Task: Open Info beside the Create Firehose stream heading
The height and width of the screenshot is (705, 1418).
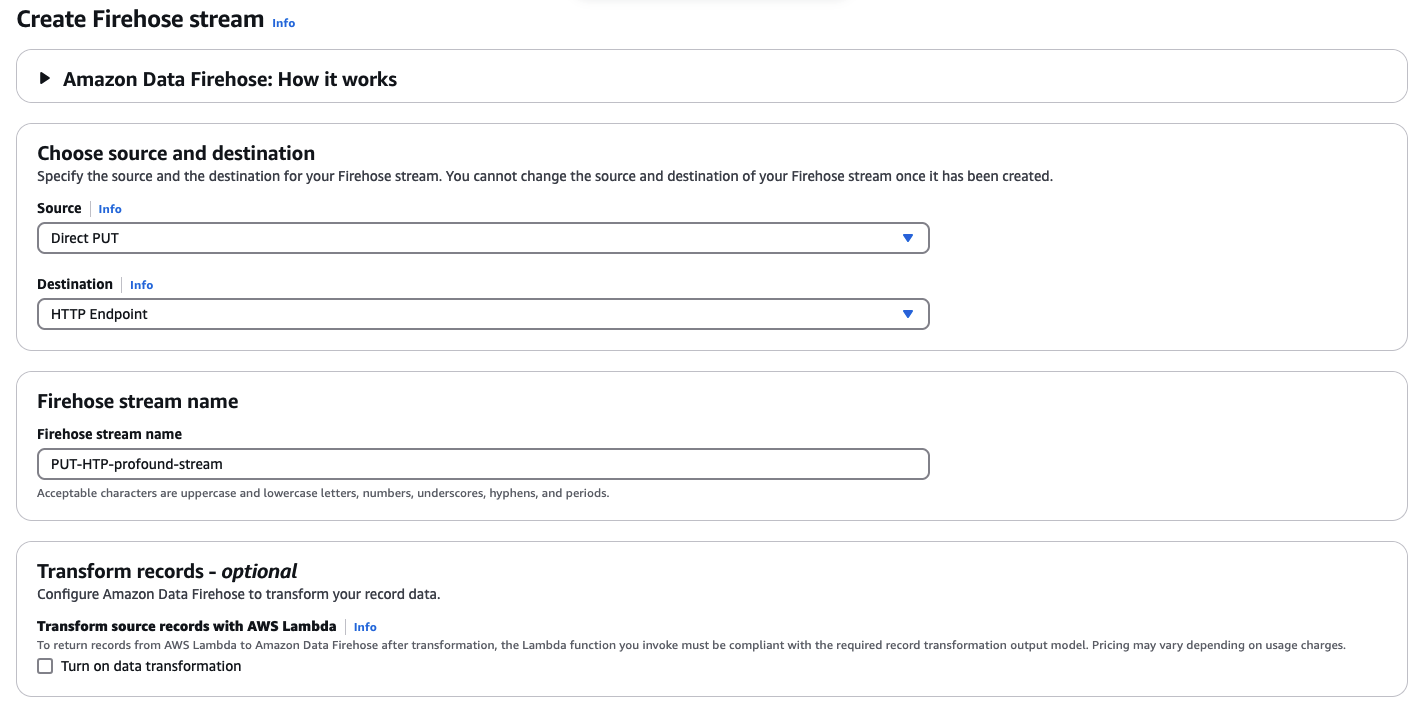Action: [283, 22]
